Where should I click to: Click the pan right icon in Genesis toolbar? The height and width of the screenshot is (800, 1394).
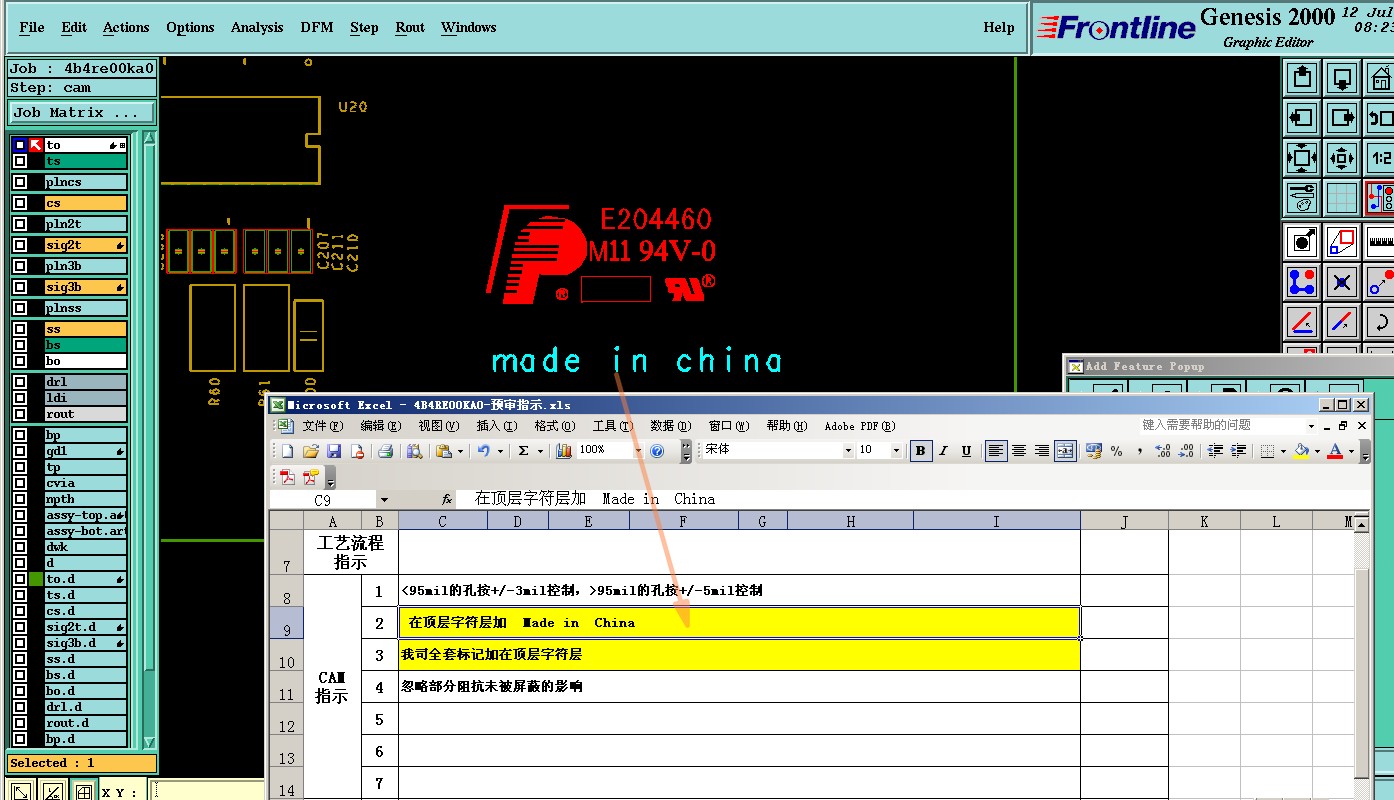tap(1342, 117)
